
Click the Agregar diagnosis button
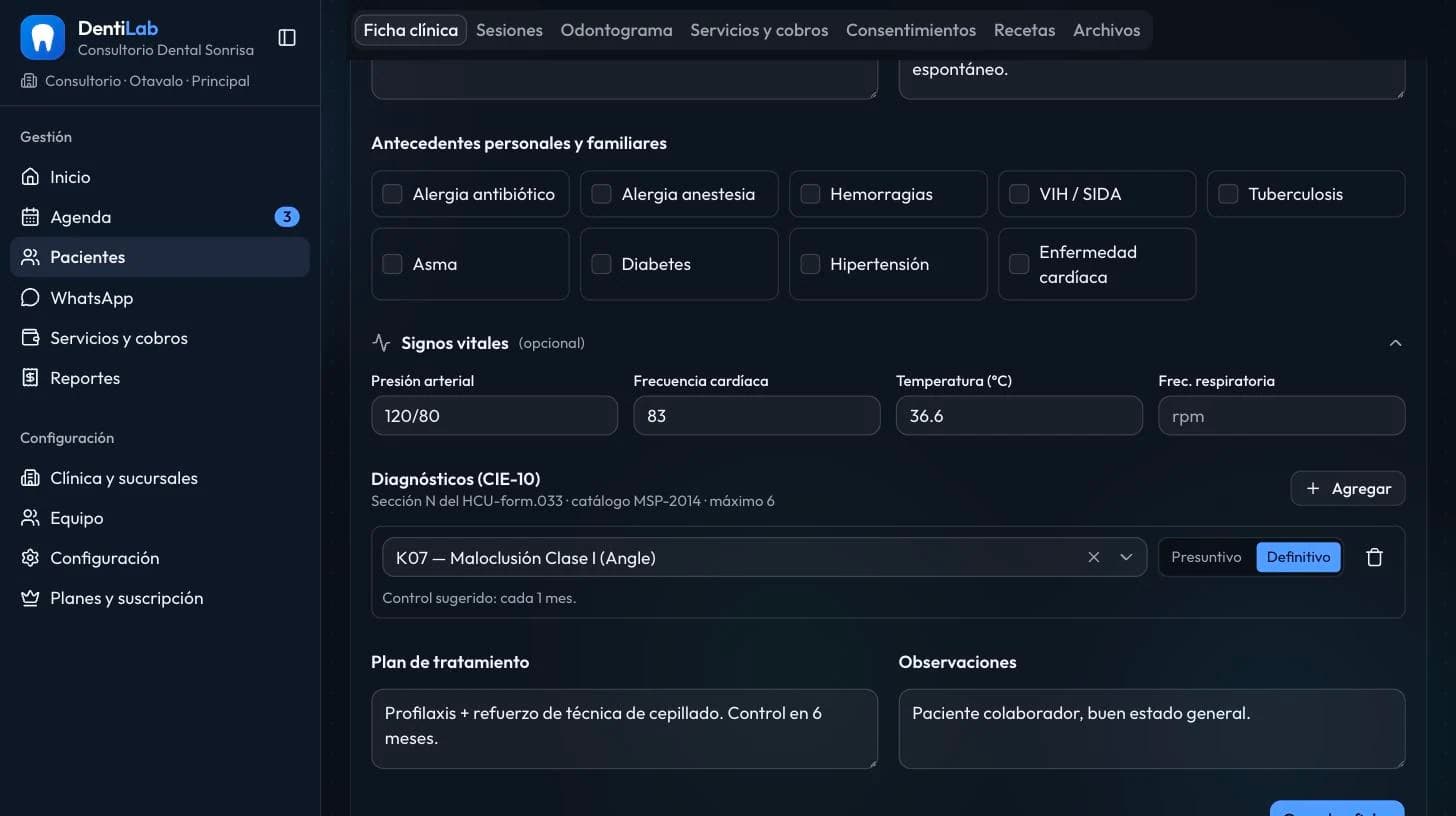tap(1348, 489)
